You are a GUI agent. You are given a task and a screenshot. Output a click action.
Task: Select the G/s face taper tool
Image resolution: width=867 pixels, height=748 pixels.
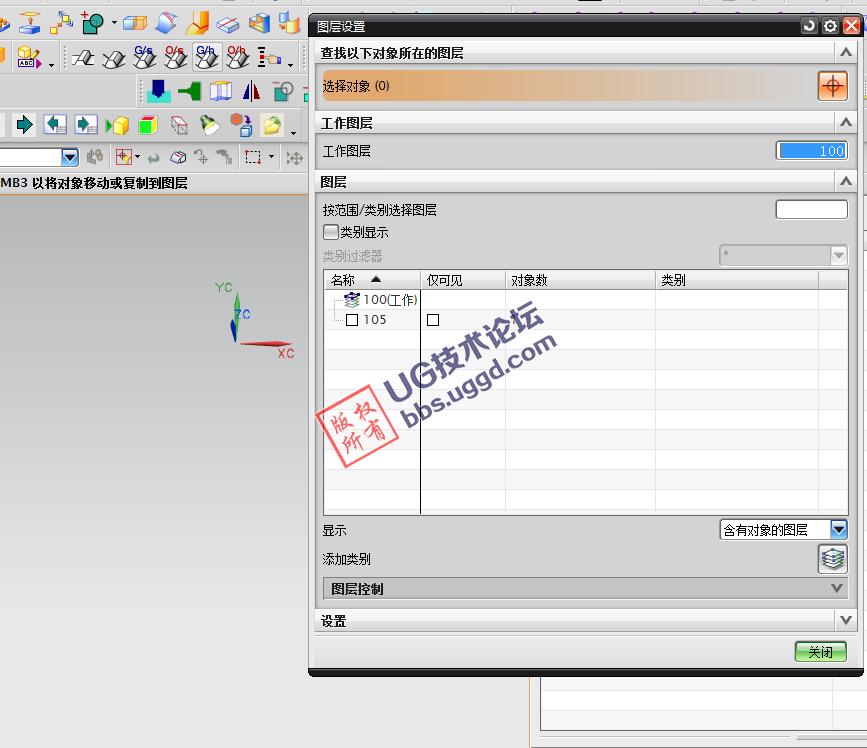145,59
